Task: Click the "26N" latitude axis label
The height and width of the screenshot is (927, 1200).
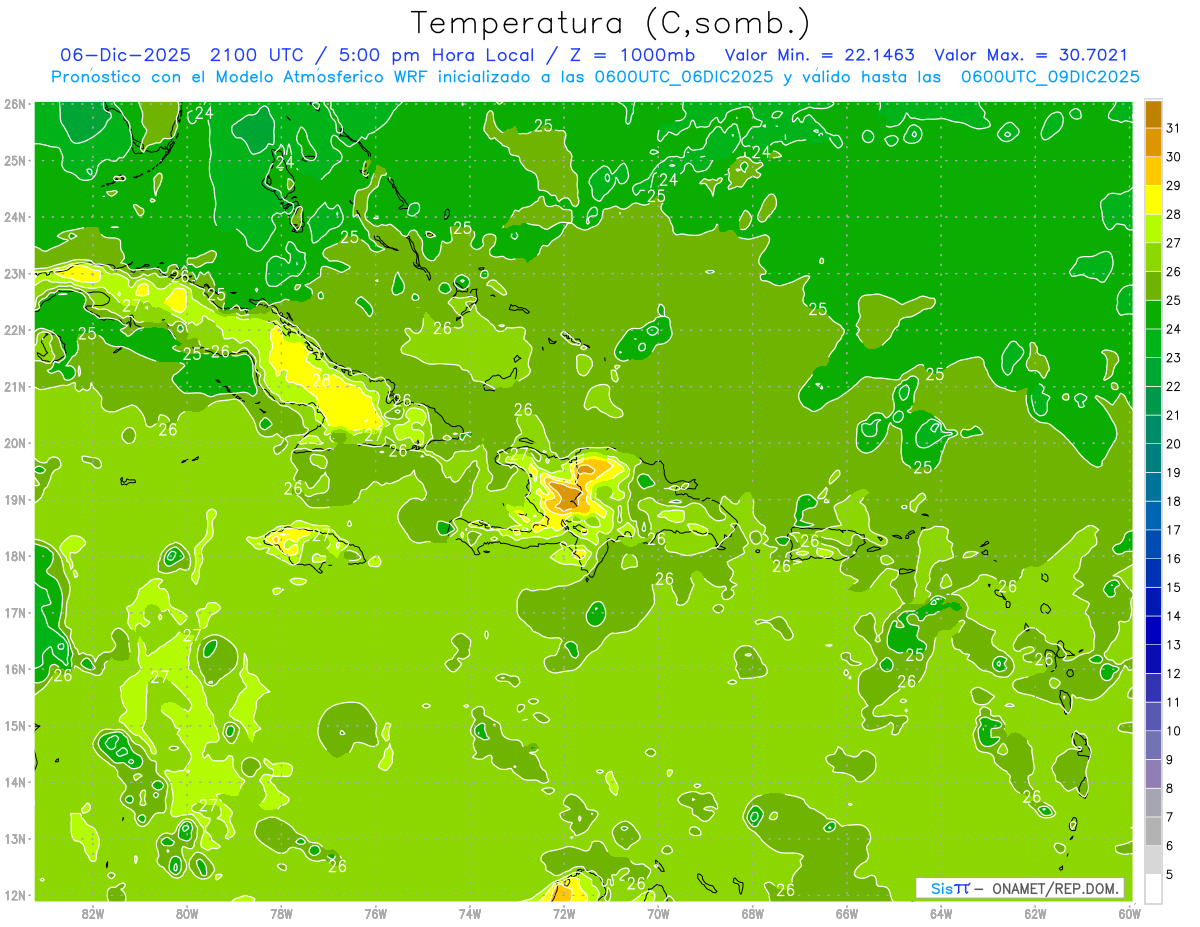Action: click(x=14, y=104)
